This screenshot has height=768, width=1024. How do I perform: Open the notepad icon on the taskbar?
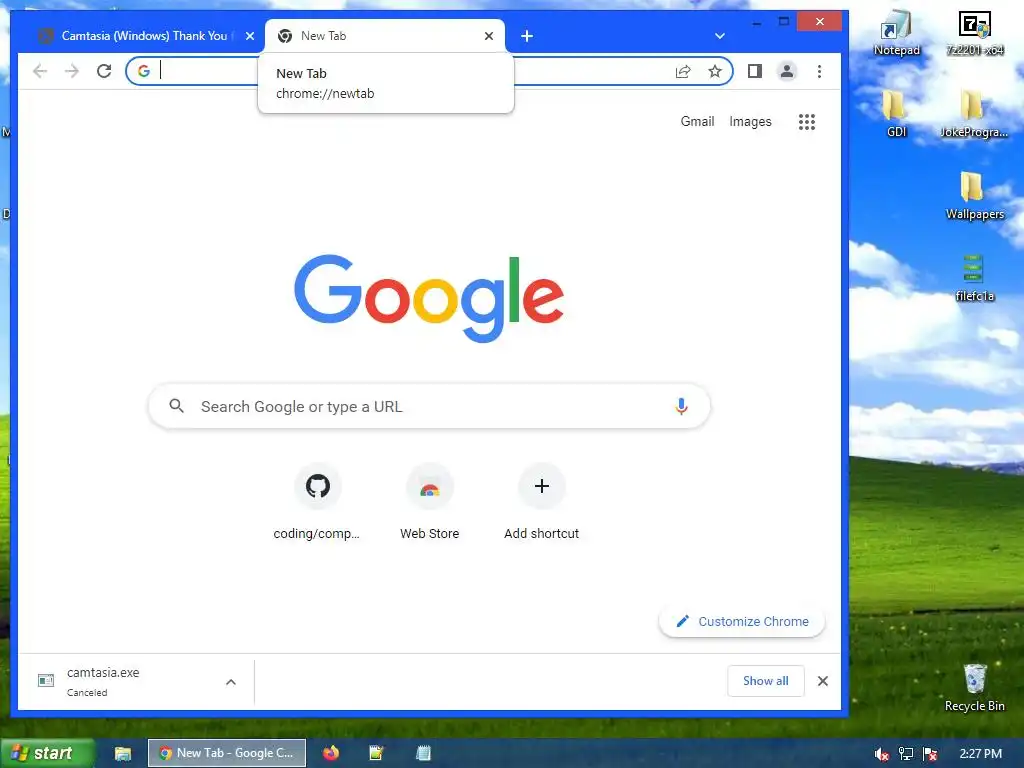click(x=423, y=753)
